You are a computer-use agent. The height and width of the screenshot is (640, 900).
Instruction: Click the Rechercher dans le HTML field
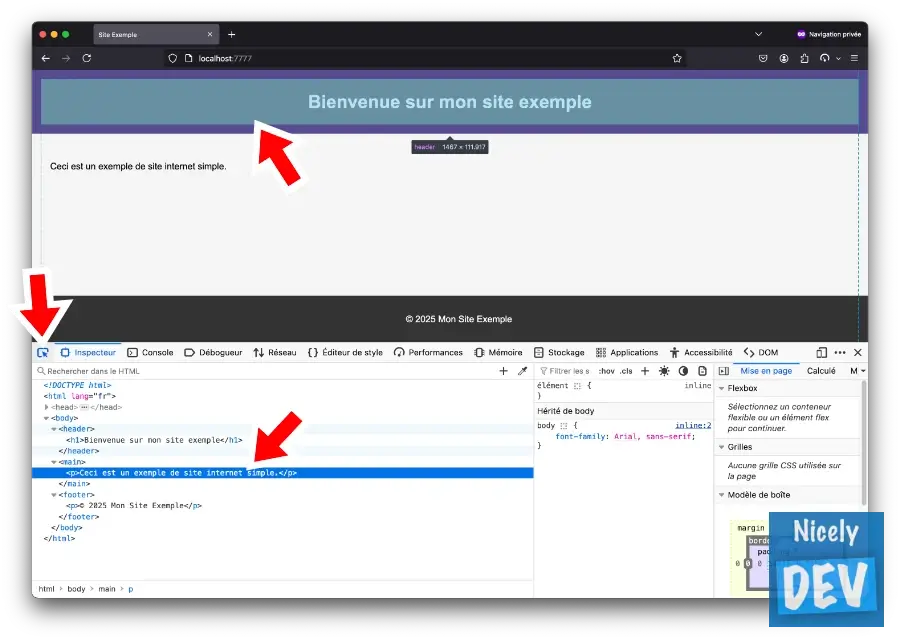264,371
